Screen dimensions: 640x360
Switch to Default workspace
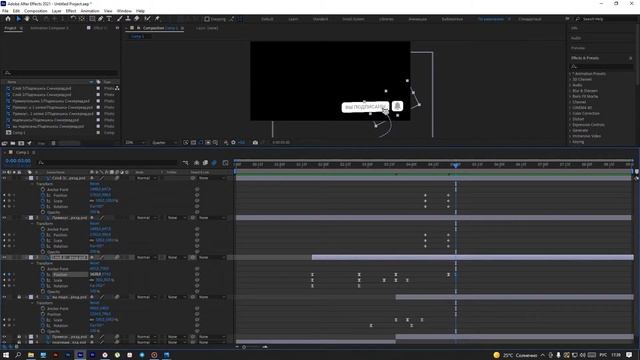click(x=267, y=19)
